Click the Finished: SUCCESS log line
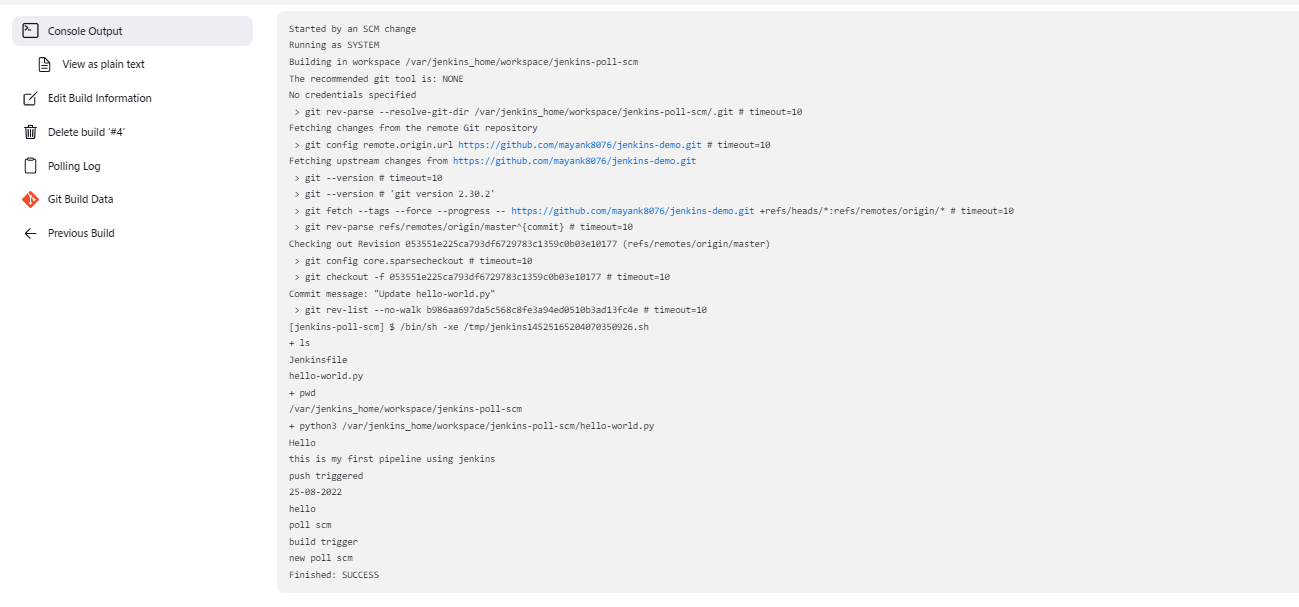This screenshot has height=607, width=1299. point(333,574)
